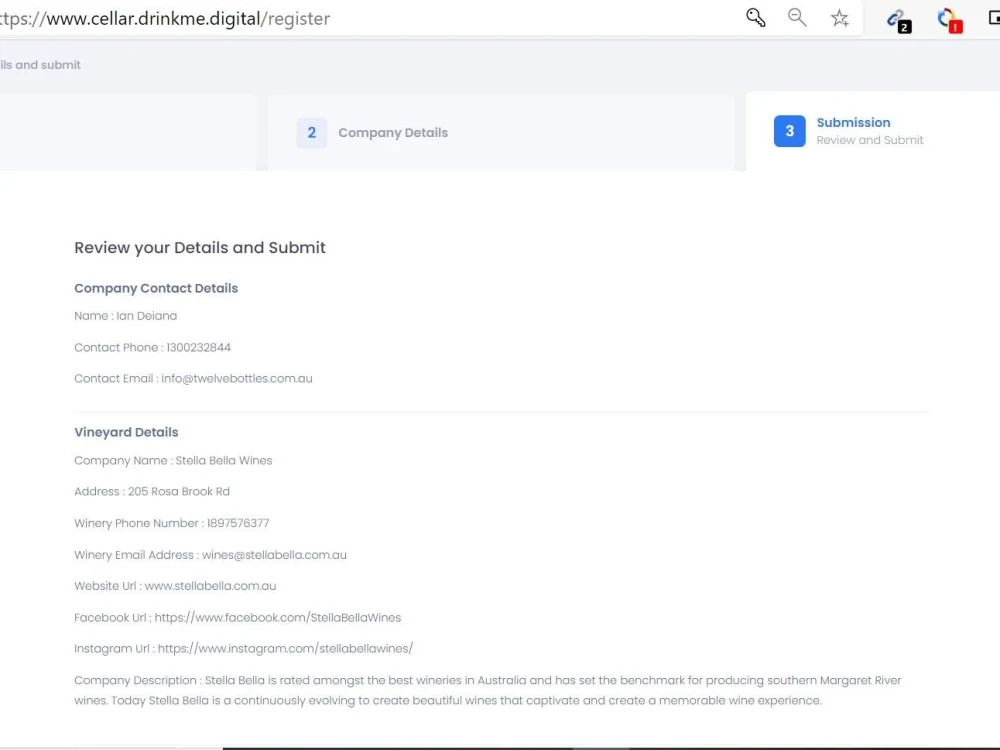Click website url www.stellabella.com.au
The width and height of the screenshot is (1000, 750).
tap(210, 586)
